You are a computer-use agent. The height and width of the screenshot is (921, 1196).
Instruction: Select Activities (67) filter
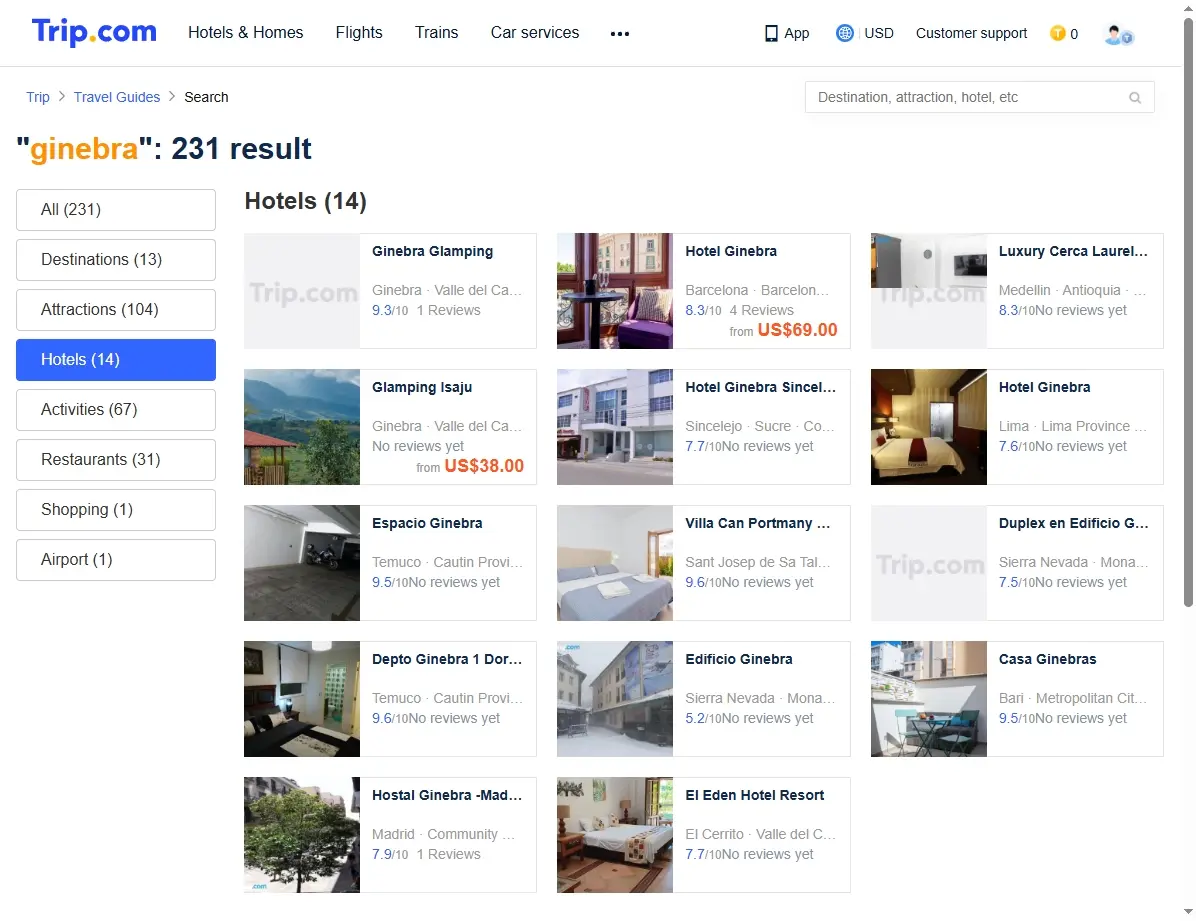click(116, 410)
